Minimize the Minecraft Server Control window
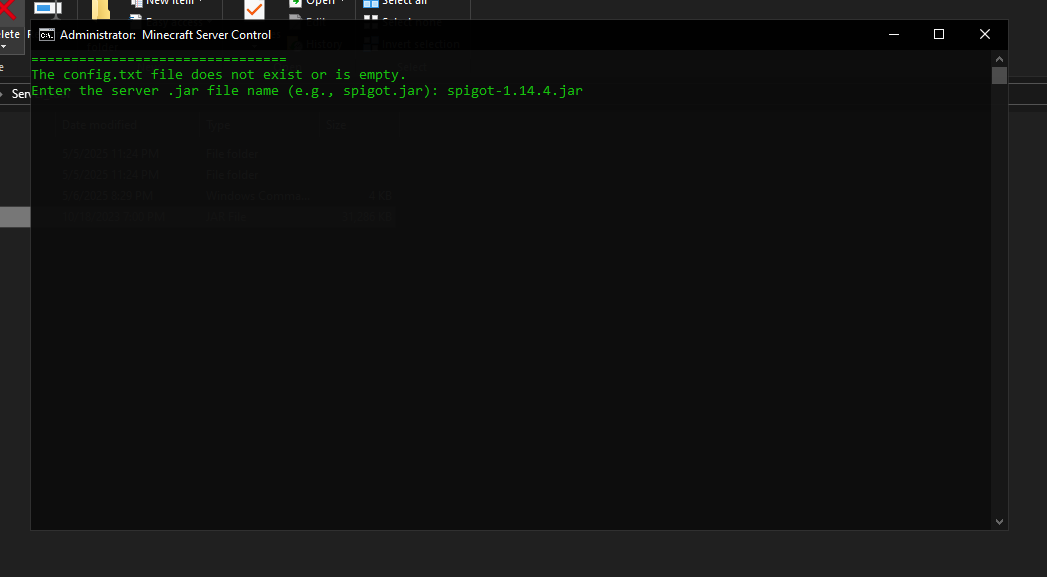Image resolution: width=1047 pixels, height=577 pixels. point(894,35)
